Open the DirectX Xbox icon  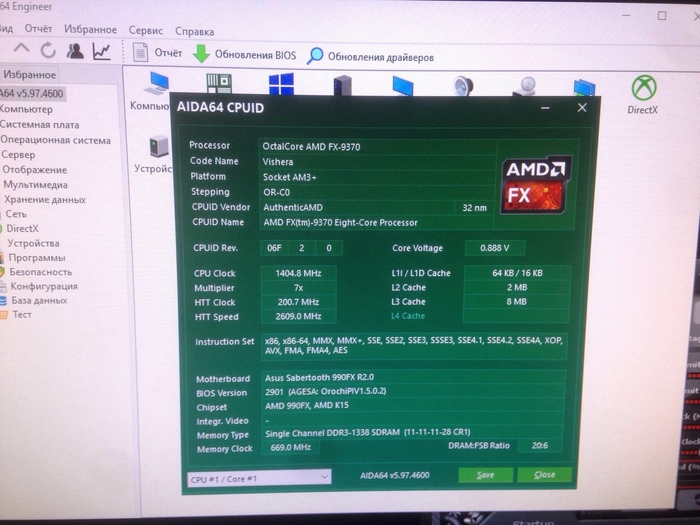click(641, 95)
